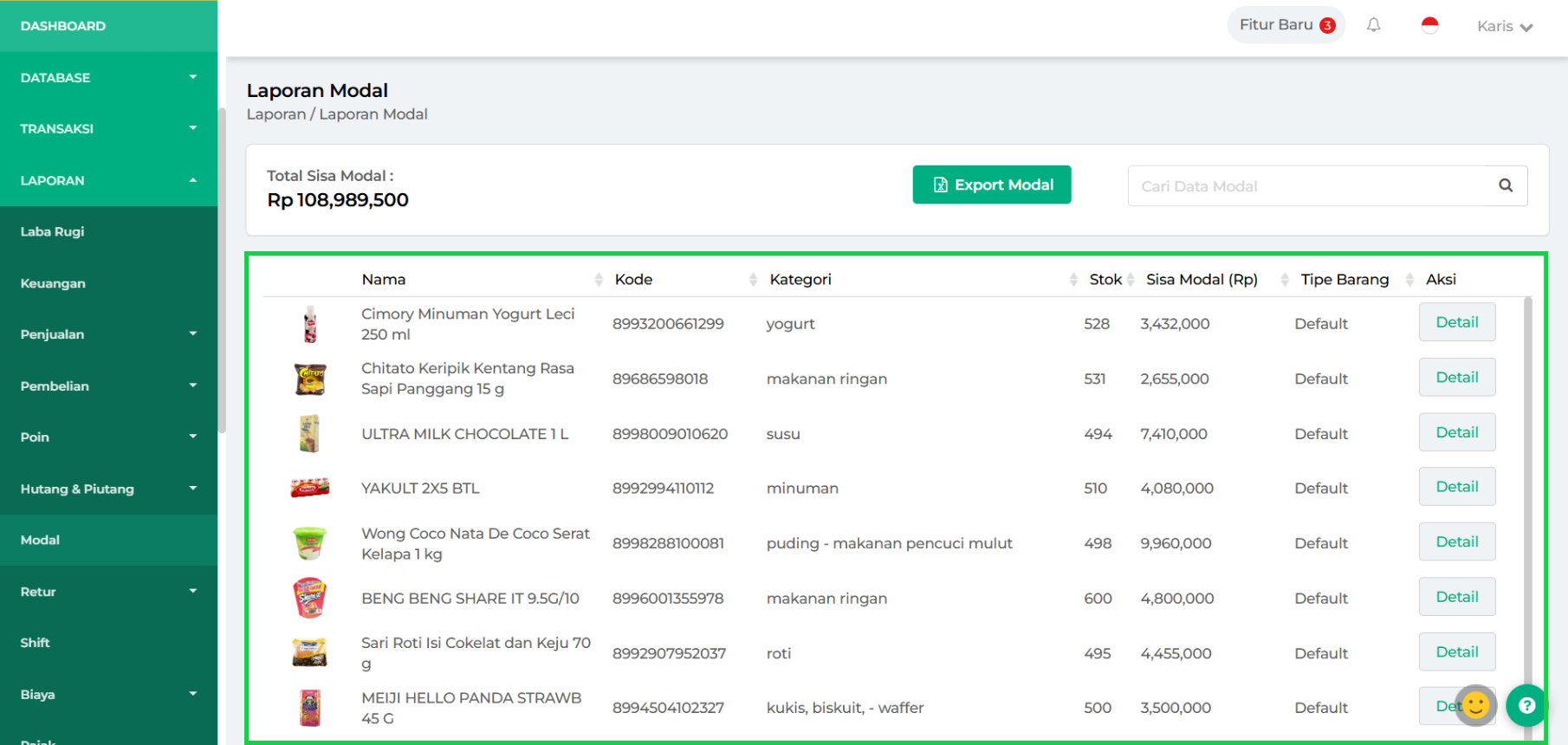This screenshot has height=745, width=1568.
Task: Expand the Transaksi sidebar menu
Action: [x=108, y=128]
